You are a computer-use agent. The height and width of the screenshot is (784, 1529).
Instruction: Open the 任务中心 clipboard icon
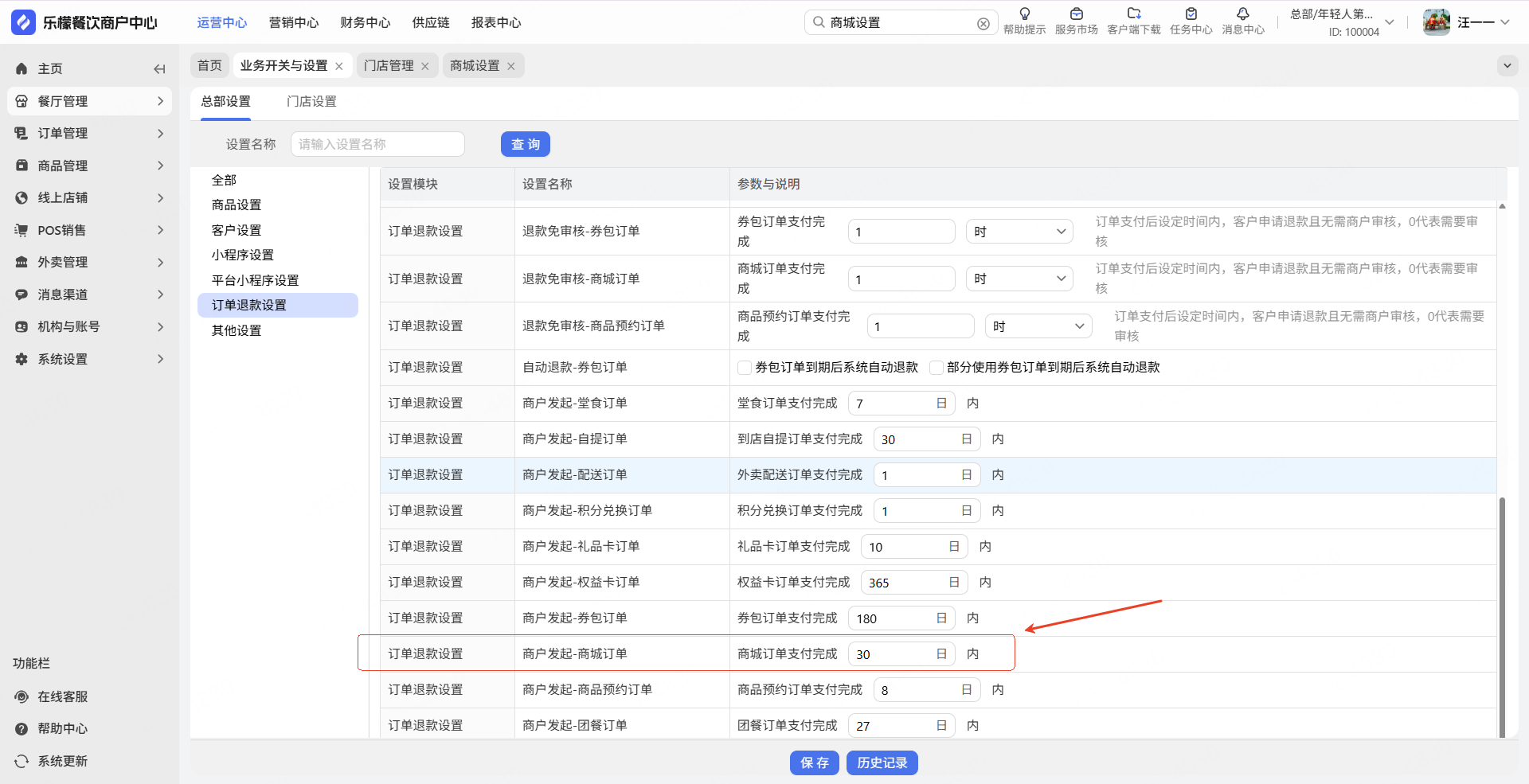(x=1191, y=14)
